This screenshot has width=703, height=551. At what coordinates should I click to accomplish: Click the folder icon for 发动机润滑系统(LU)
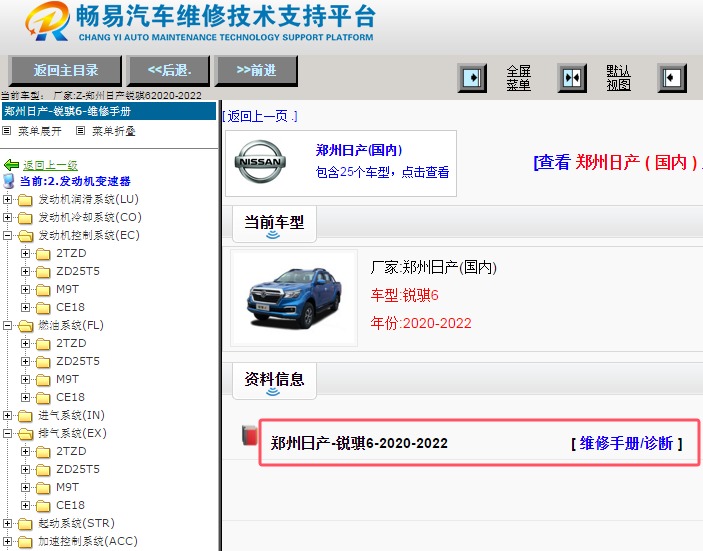(25, 200)
